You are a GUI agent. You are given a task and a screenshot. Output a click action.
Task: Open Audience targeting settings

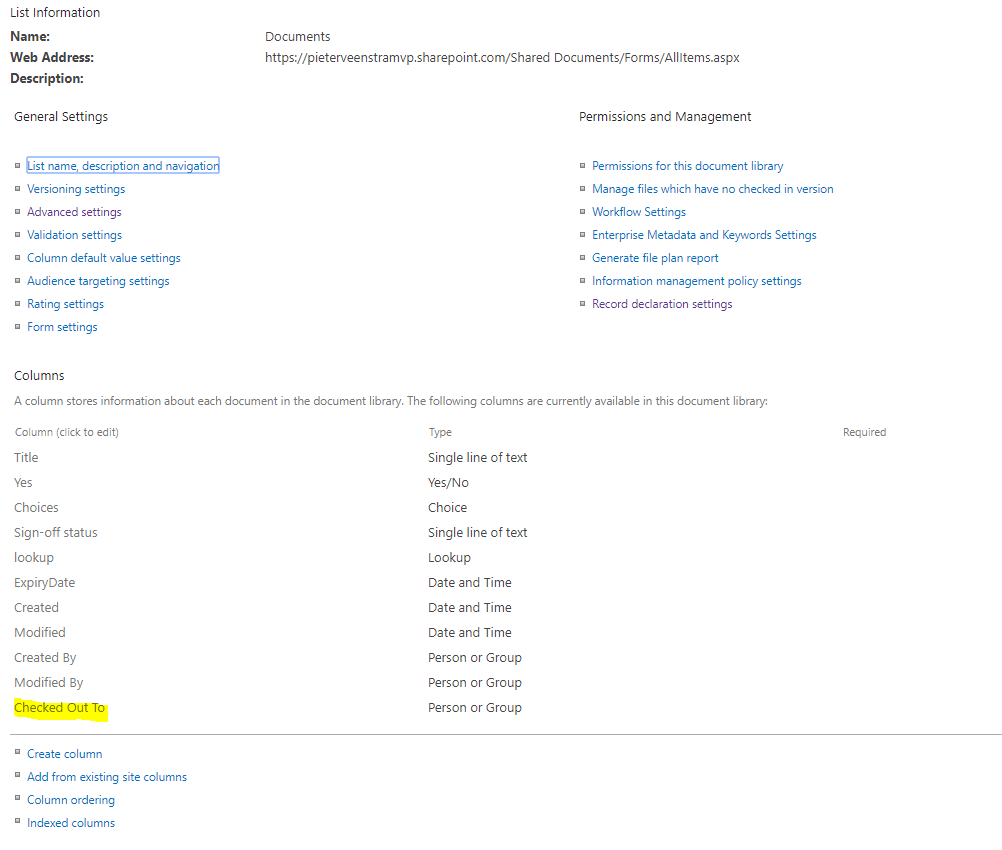point(98,281)
